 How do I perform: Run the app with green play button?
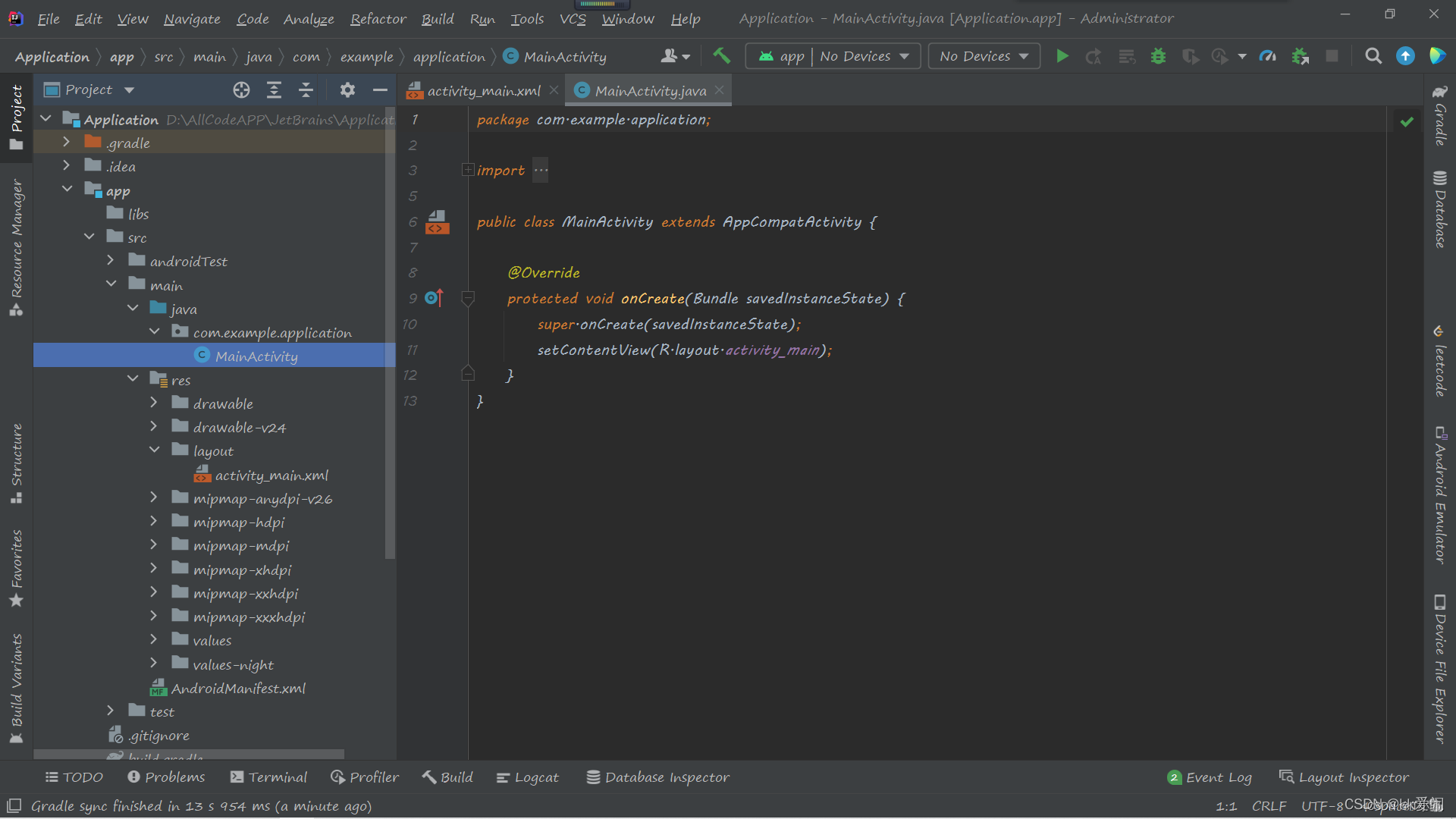tap(1062, 56)
